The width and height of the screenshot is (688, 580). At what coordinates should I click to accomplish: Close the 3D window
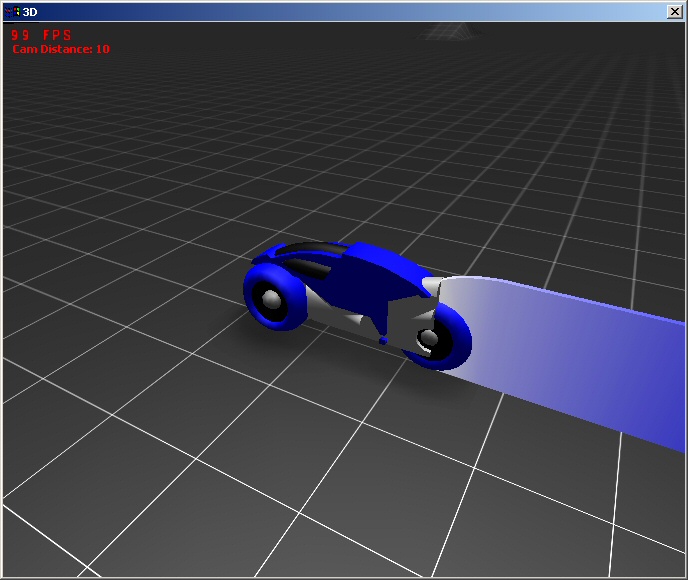(x=674, y=12)
